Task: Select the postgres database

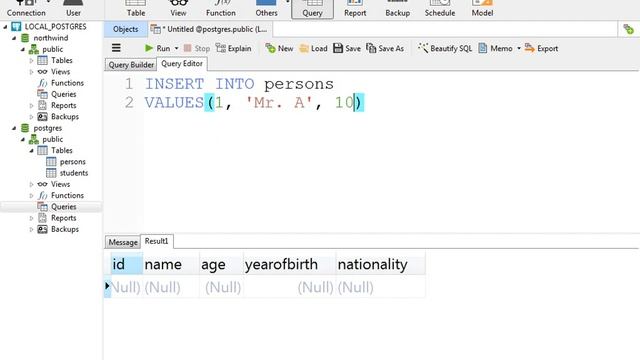Action: [48, 128]
